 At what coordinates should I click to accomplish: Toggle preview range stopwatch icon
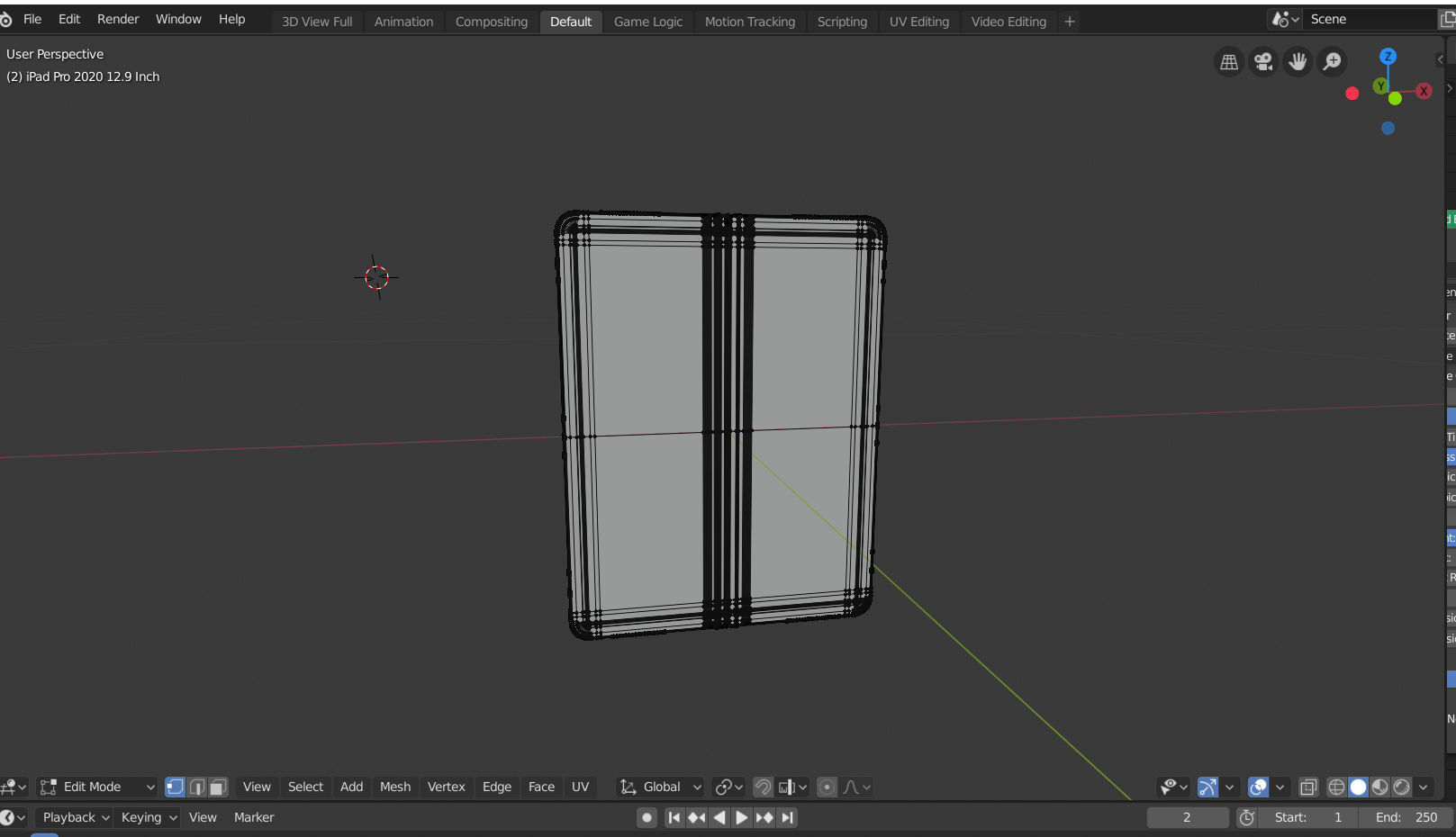[1247, 817]
